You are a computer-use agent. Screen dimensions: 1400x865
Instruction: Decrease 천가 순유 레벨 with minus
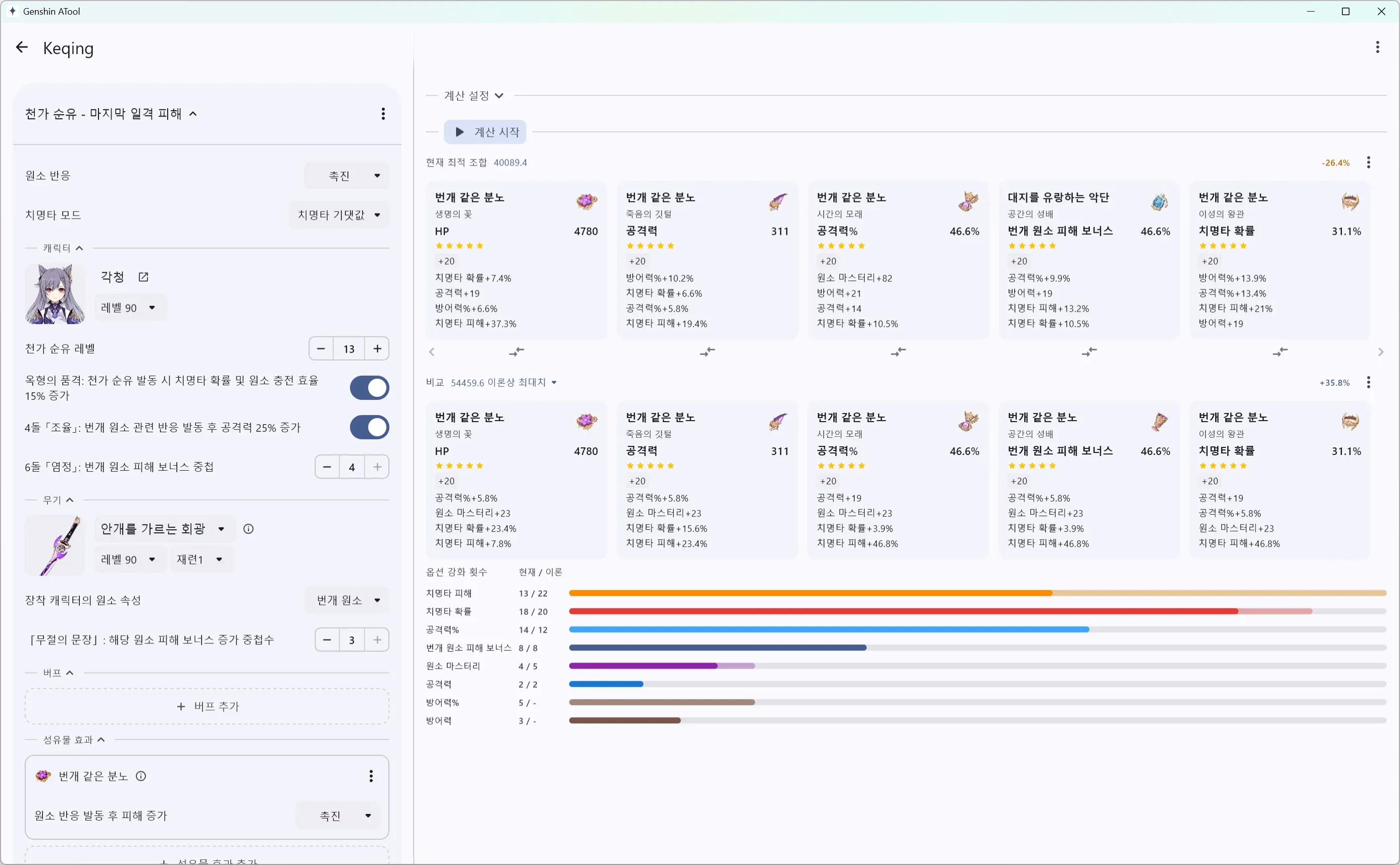coord(321,349)
